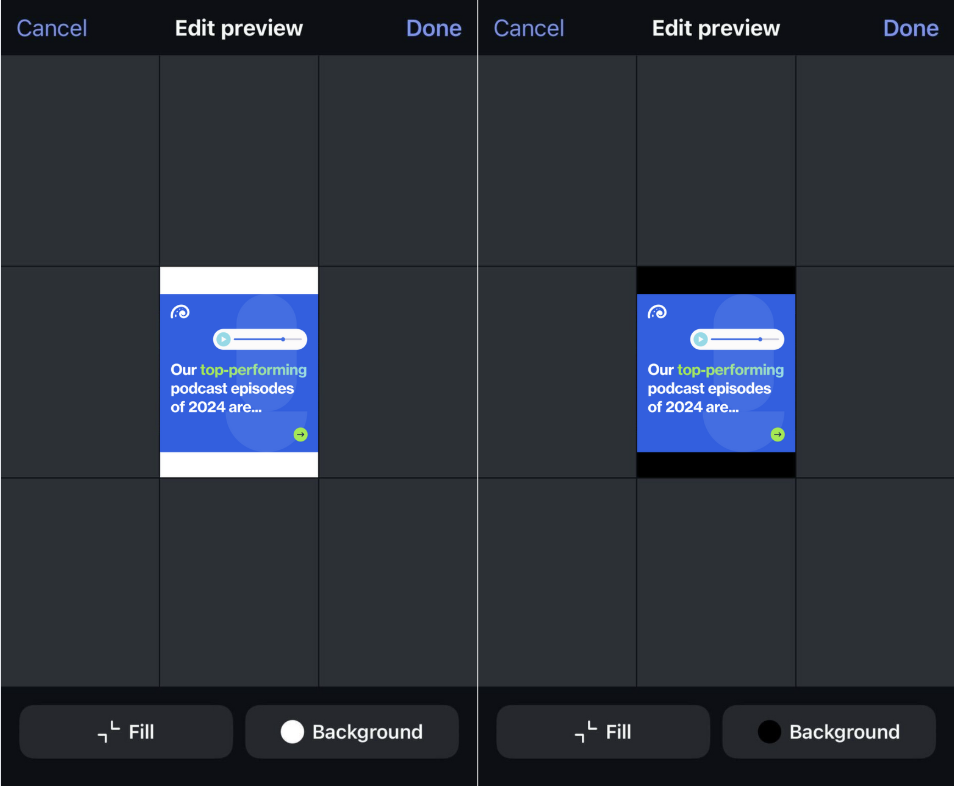This screenshot has height=786, width=954.
Task: Click the black circle swatch in right Background button
Action: coord(770,731)
